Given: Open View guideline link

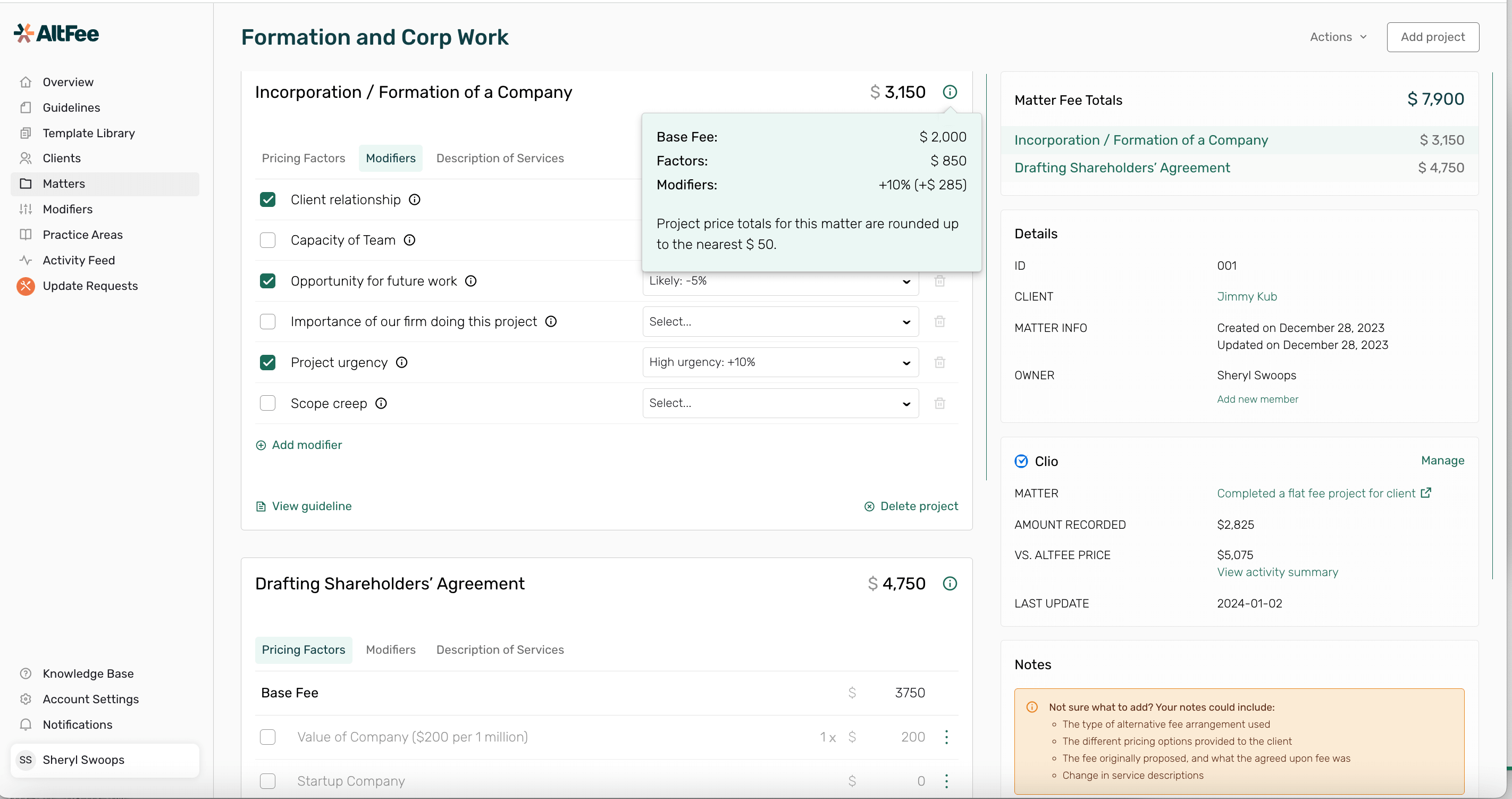Looking at the screenshot, I should pyautogui.click(x=304, y=506).
